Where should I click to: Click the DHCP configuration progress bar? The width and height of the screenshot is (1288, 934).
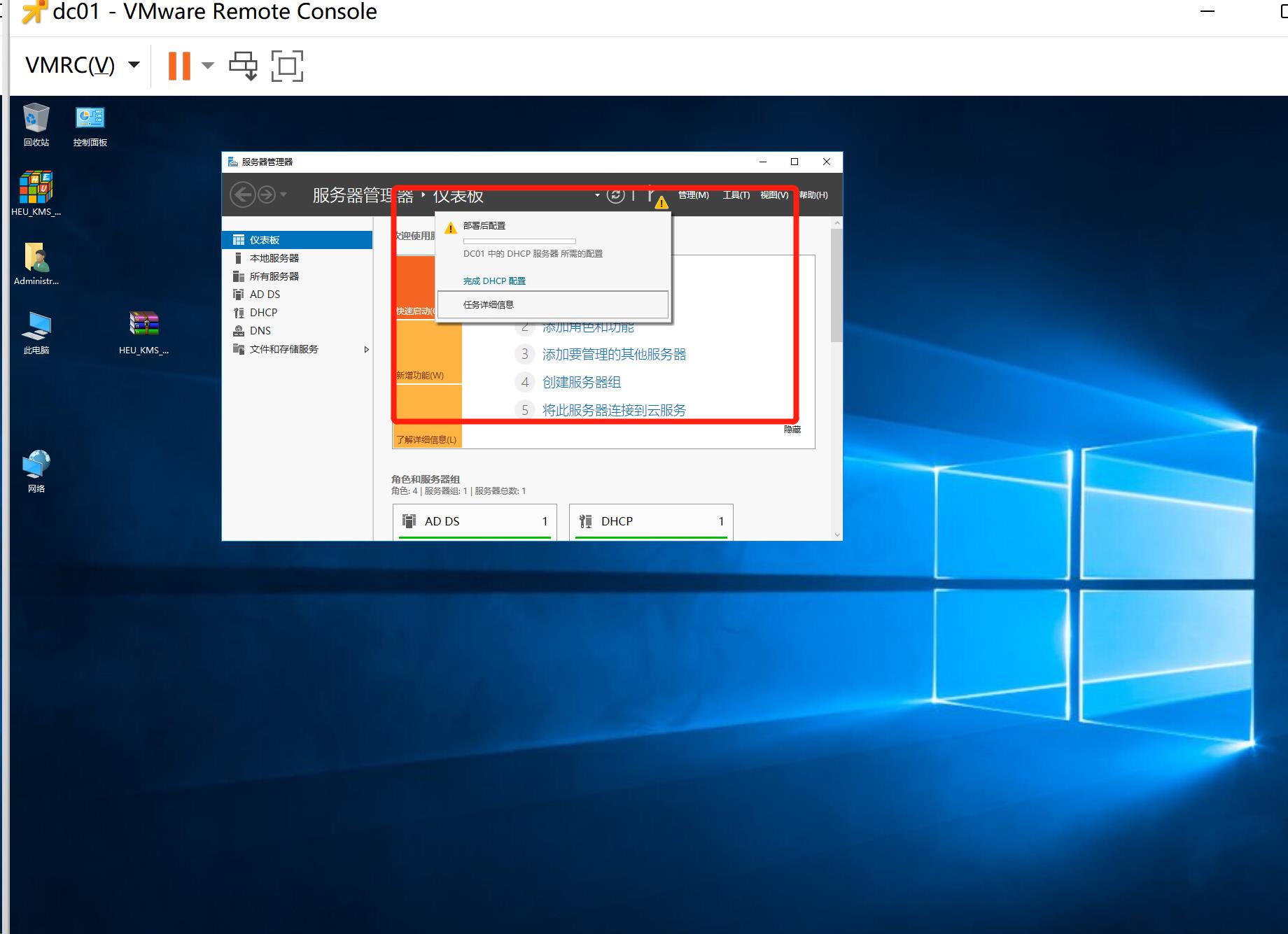pyautogui.click(x=519, y=241)
